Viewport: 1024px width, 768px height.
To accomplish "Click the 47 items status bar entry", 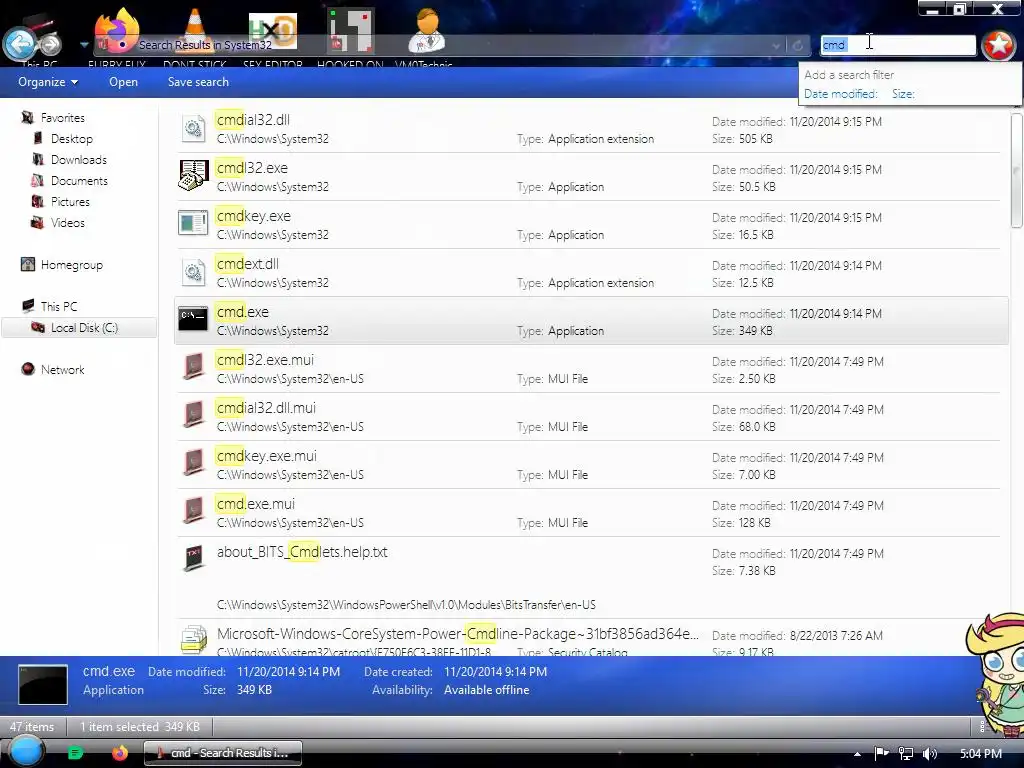I will (x=32, y=726).
